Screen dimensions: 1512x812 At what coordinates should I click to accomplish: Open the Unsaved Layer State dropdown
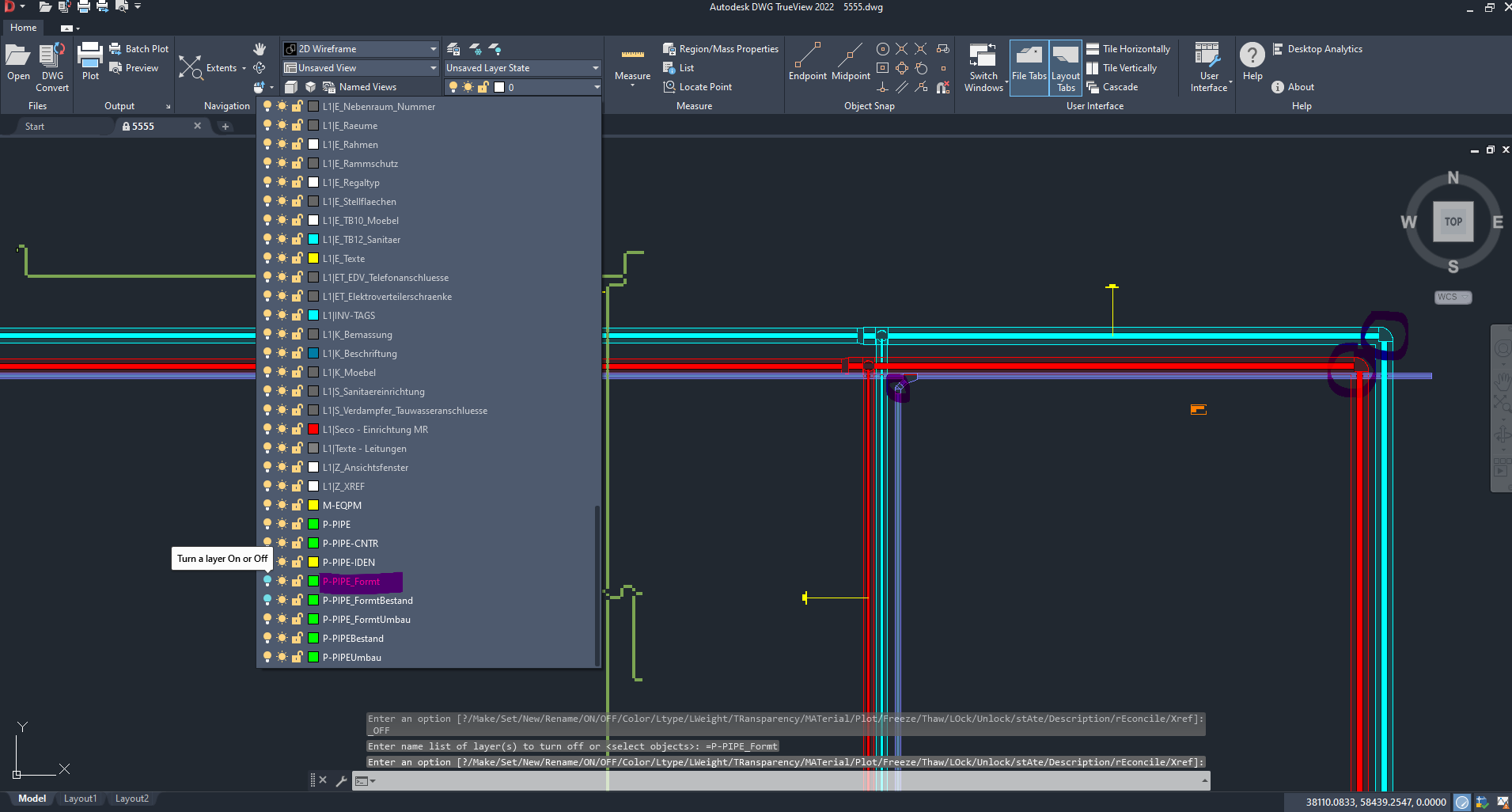click(595, 68)
